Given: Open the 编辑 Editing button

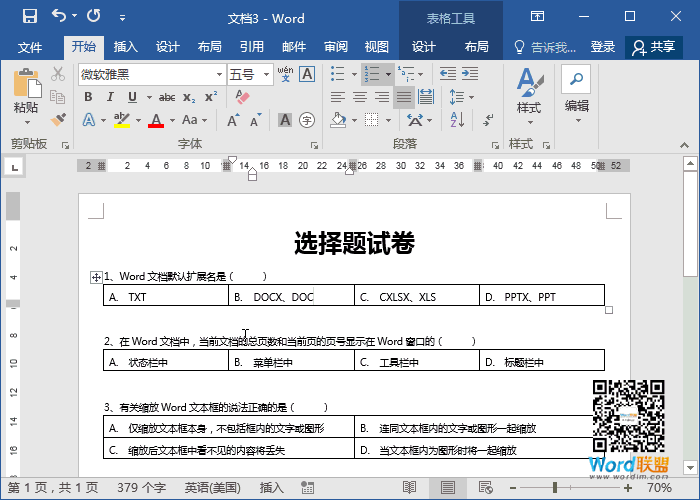Looking at the screenshot, I should pyautogui.click(x=576, y=95).
